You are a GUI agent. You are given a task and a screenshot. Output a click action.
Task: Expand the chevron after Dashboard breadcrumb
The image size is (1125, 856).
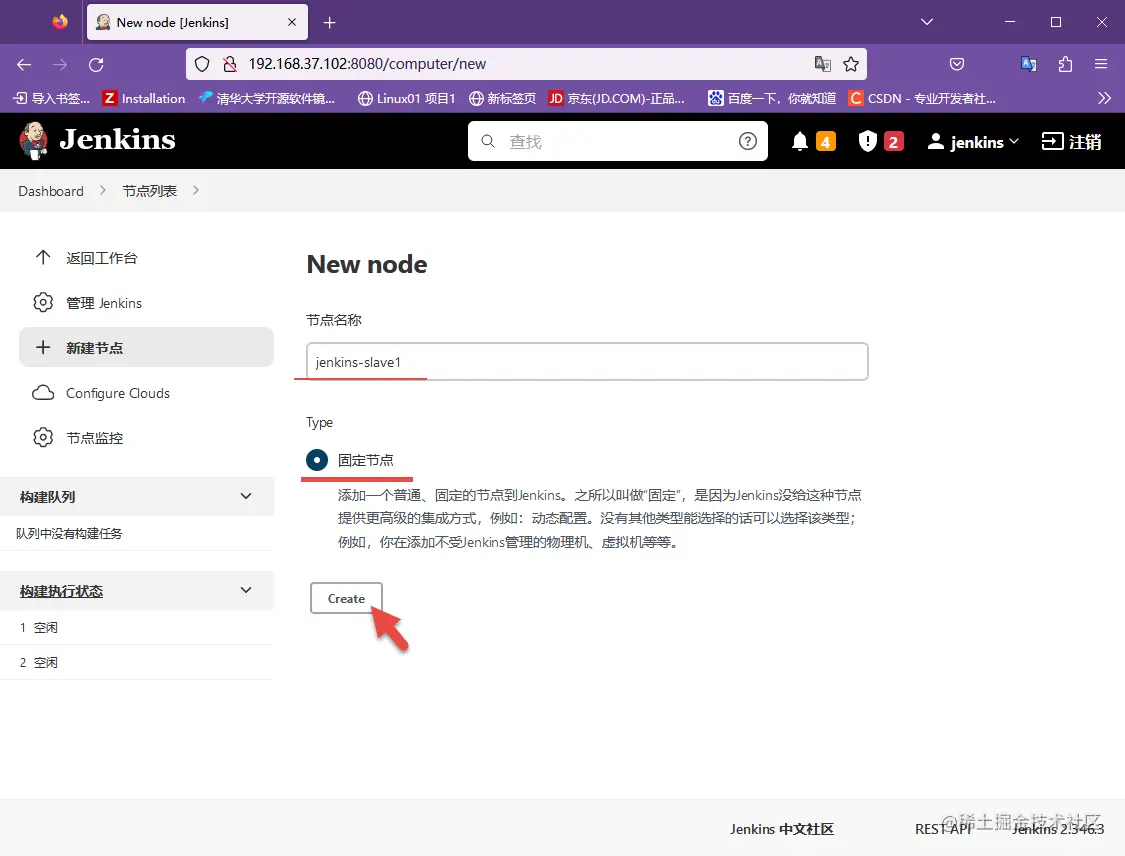pos(103,191)
